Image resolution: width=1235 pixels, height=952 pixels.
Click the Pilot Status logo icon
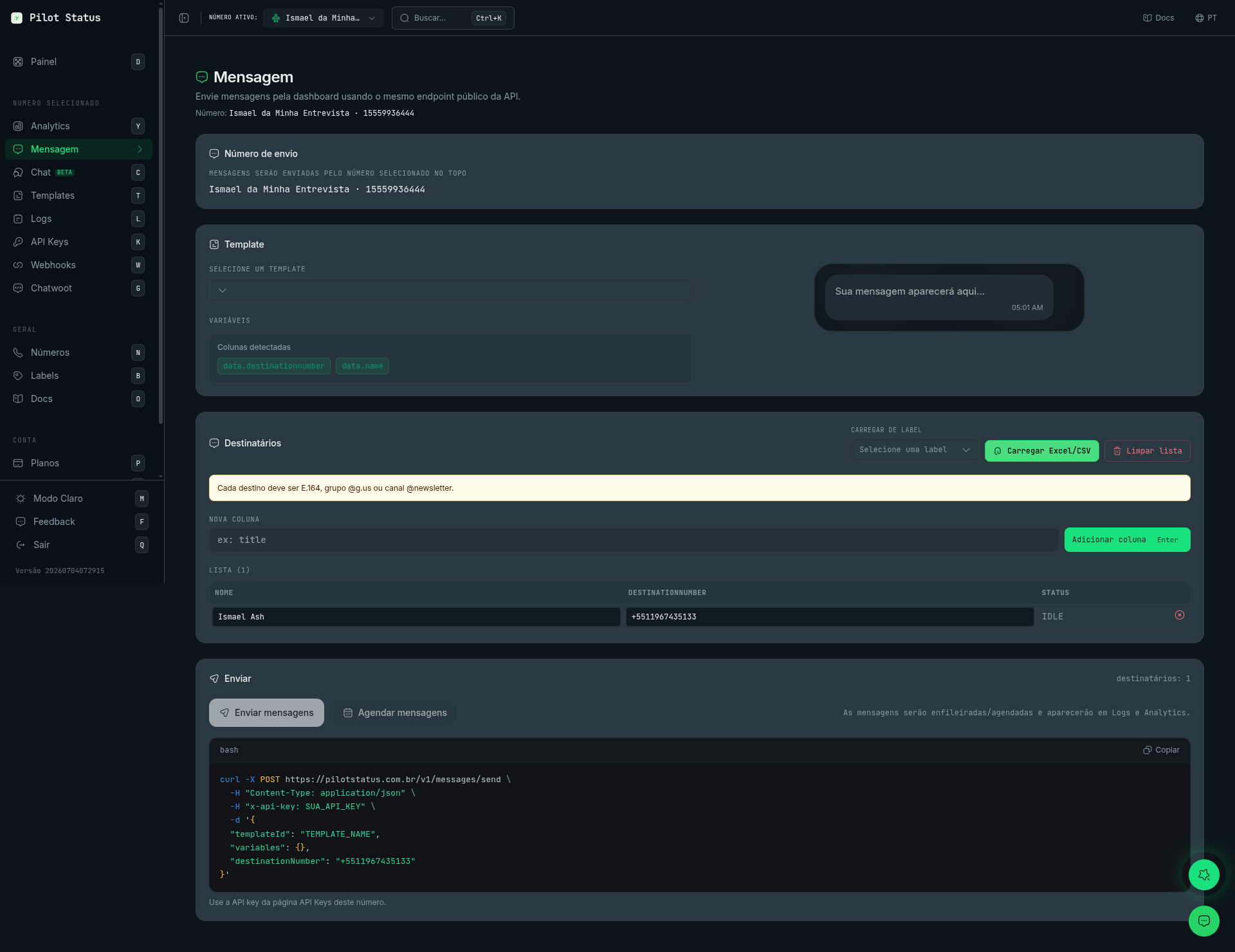coord(17,18)
